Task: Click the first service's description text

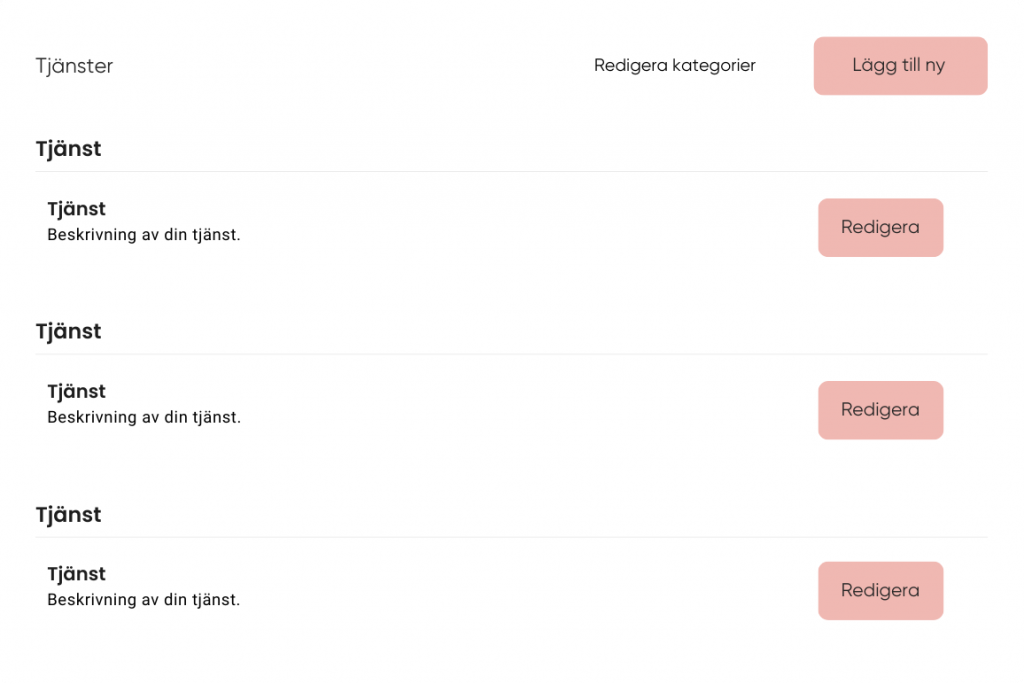Action: coord(144,235)
